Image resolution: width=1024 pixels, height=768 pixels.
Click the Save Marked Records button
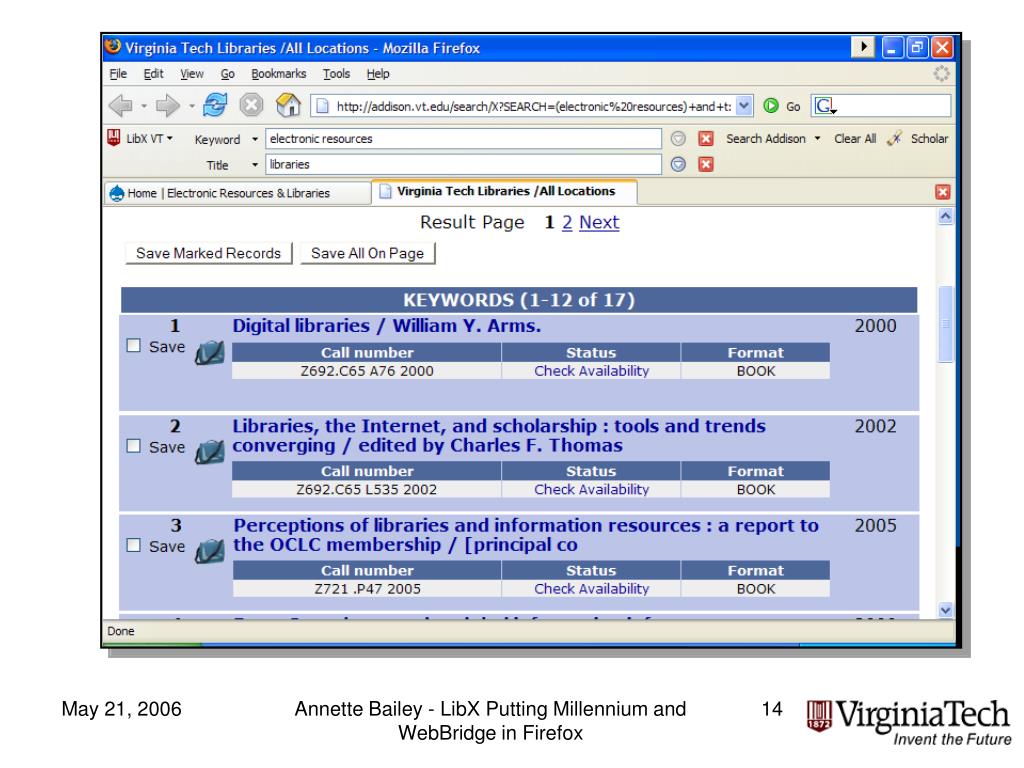(x=208, y=253)
